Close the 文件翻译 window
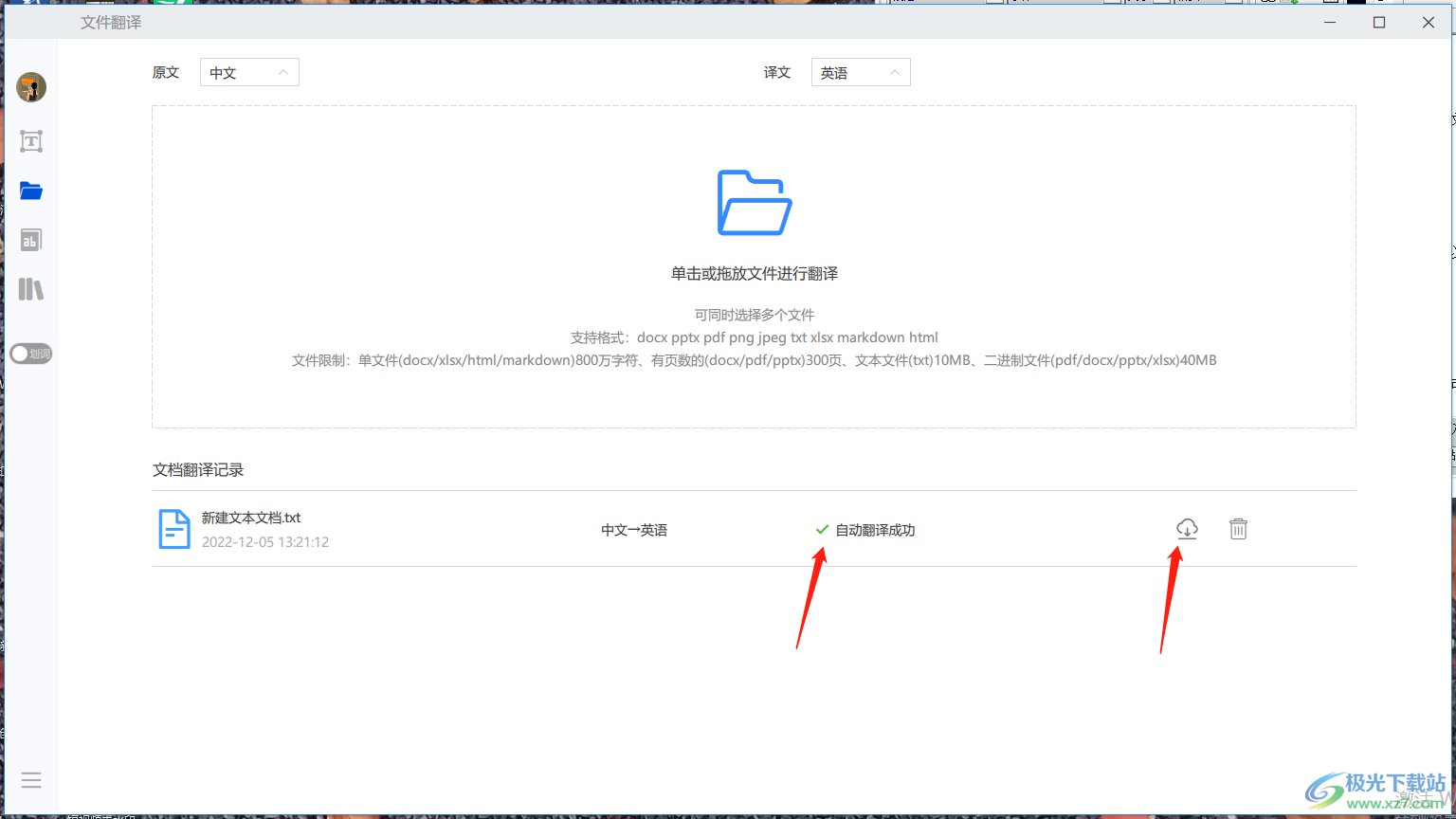The image size is (1456, 819). tap(1429, 23)
